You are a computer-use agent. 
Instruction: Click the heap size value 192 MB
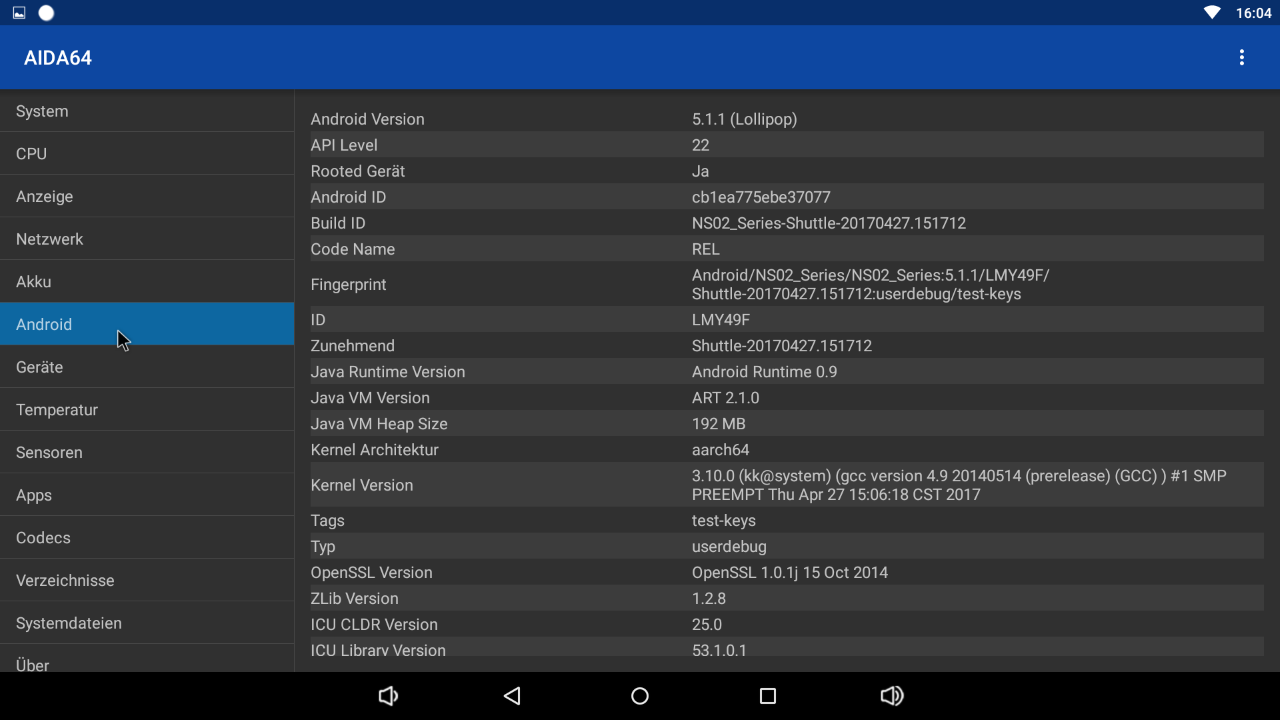pyautogui.click(x=719, y=424)
